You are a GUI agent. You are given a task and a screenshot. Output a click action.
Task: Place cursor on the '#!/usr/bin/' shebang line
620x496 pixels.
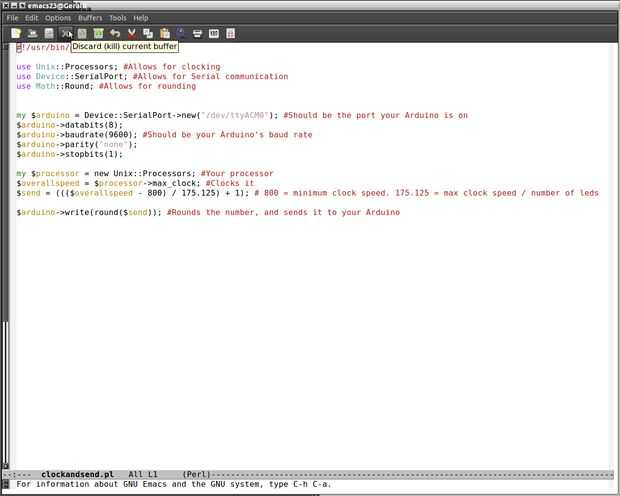click(43, 47)
